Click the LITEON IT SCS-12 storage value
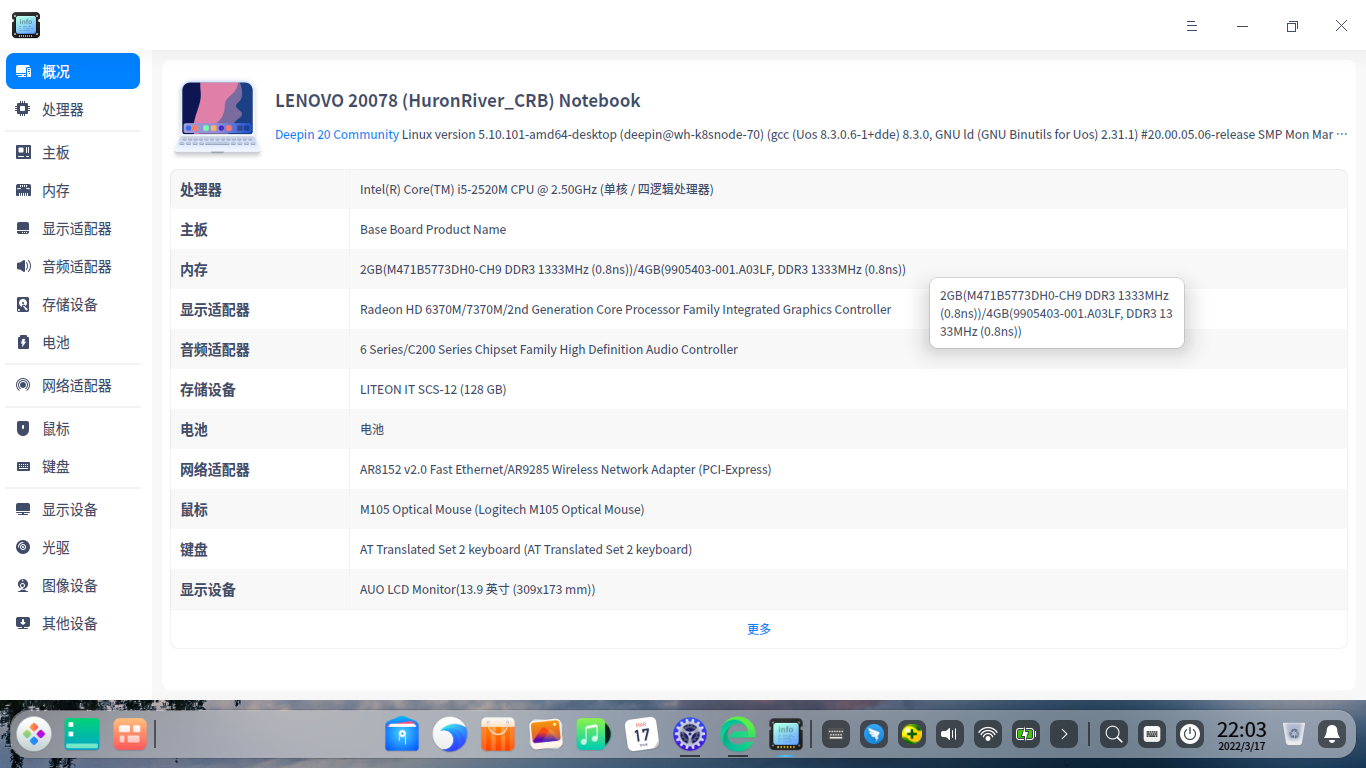The image size is (1366, 768). [x=433, y=389]
